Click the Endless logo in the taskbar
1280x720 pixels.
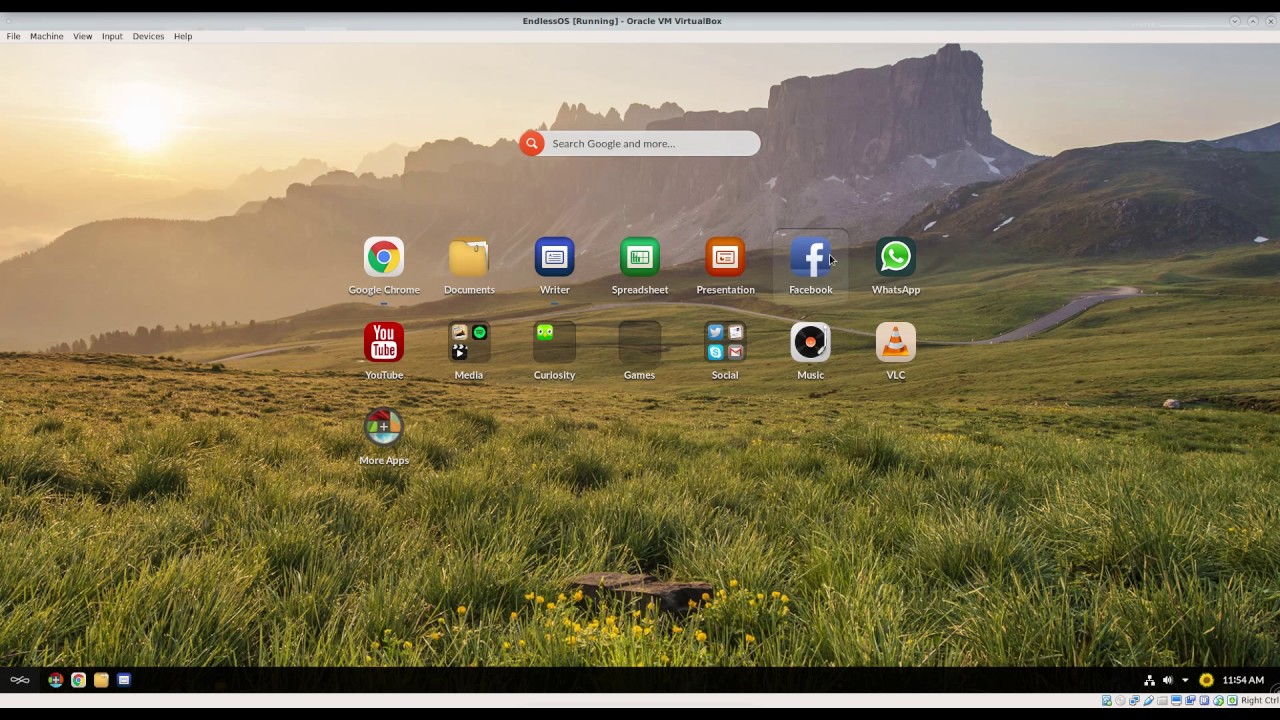point(20,680)
